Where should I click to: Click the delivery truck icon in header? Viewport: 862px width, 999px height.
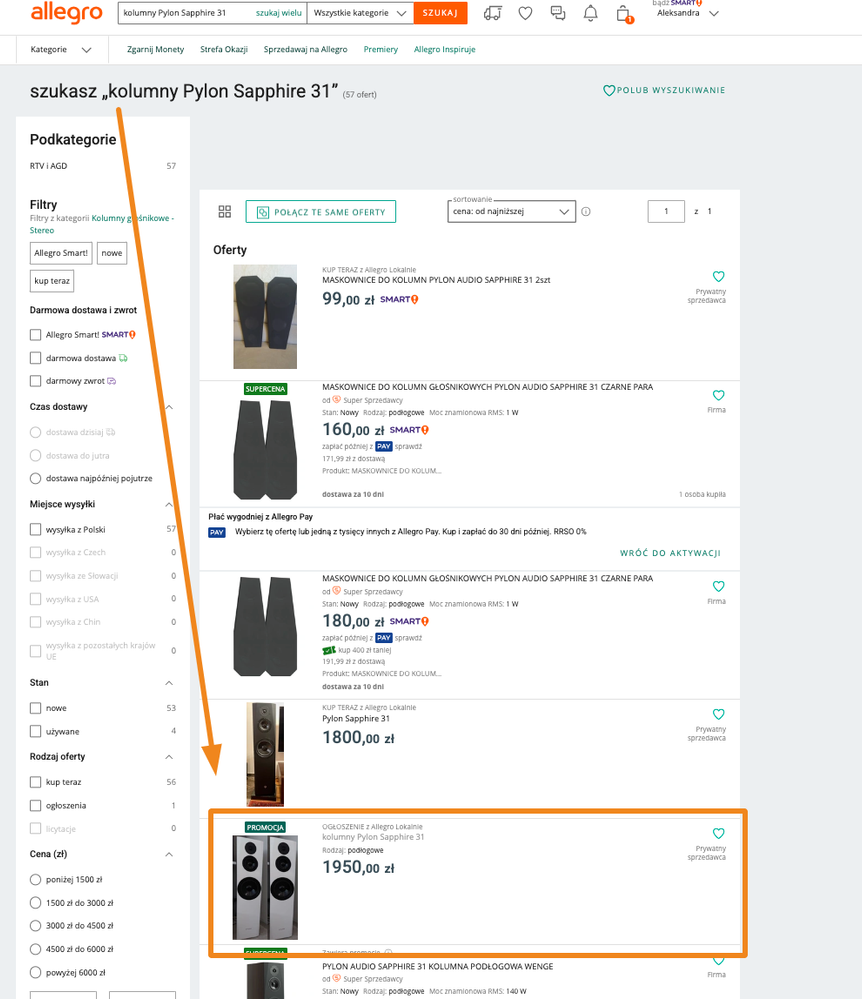point(492,13)
